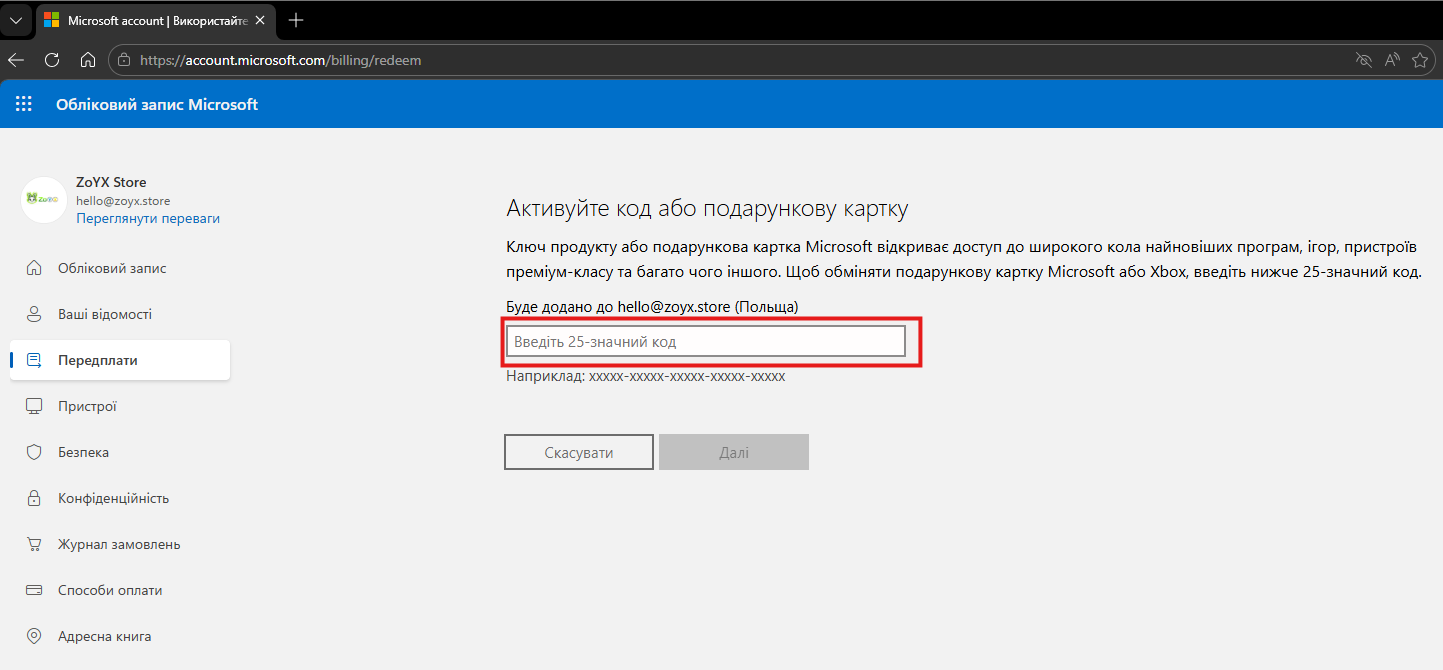Open Журнал замовлень in sidebar
The image size is (1443, 670).
tap(120, 544)
